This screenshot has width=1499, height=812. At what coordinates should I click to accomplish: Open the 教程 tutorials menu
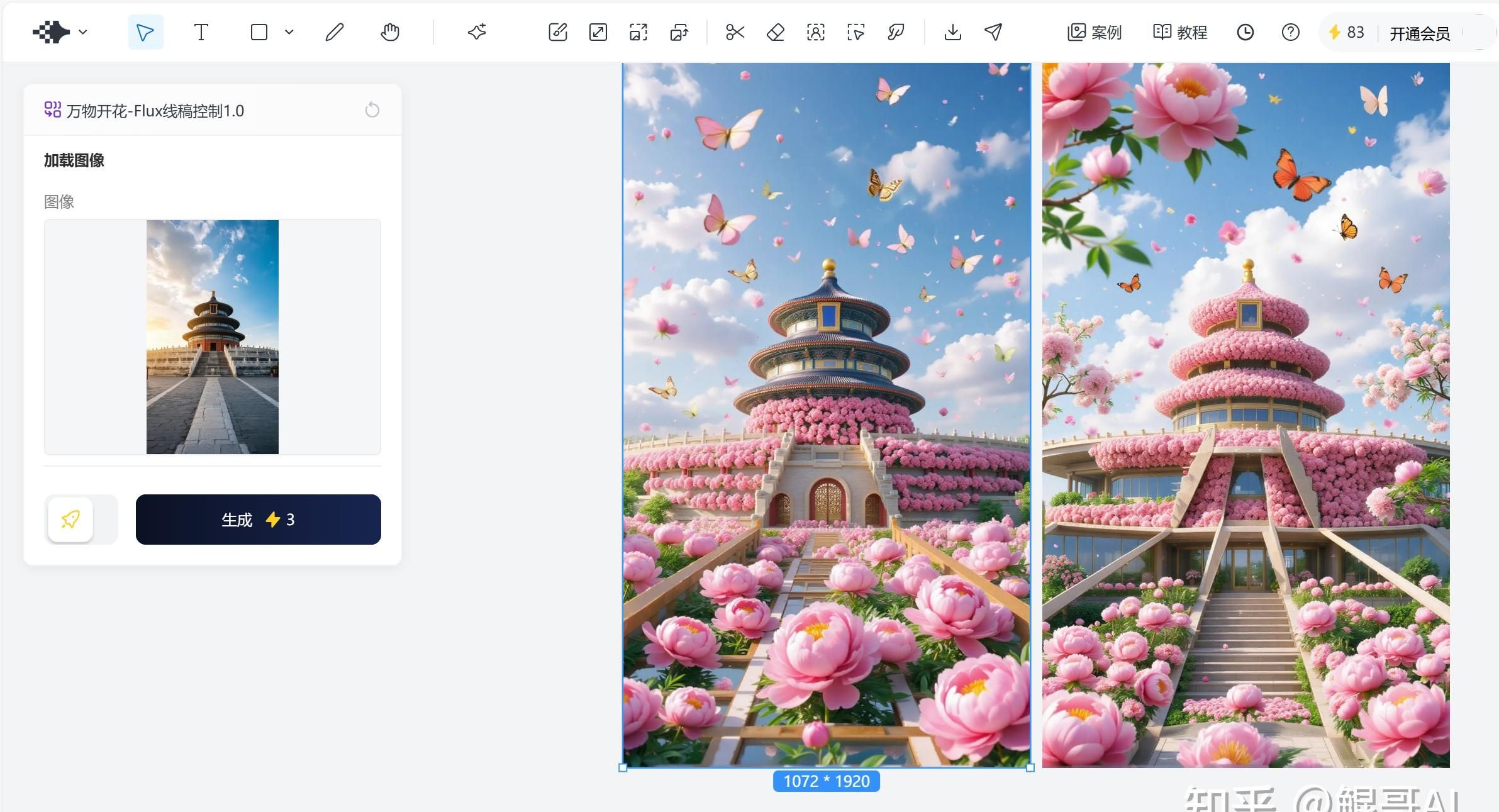(x=1180, y=32)
